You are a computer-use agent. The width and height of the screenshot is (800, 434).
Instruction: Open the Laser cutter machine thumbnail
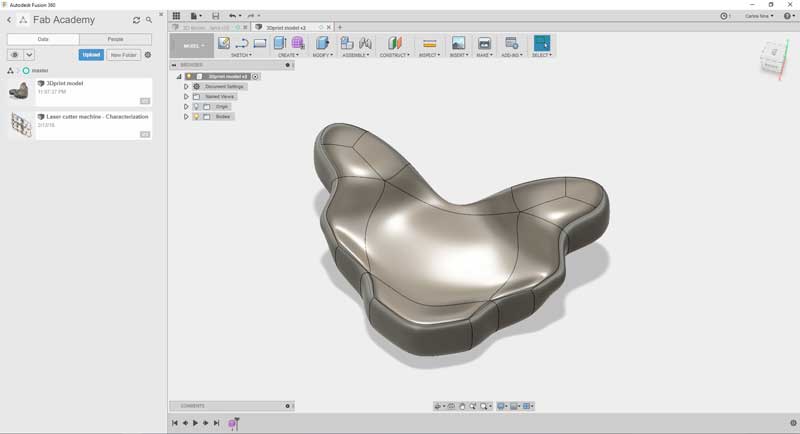pos(20,125)
